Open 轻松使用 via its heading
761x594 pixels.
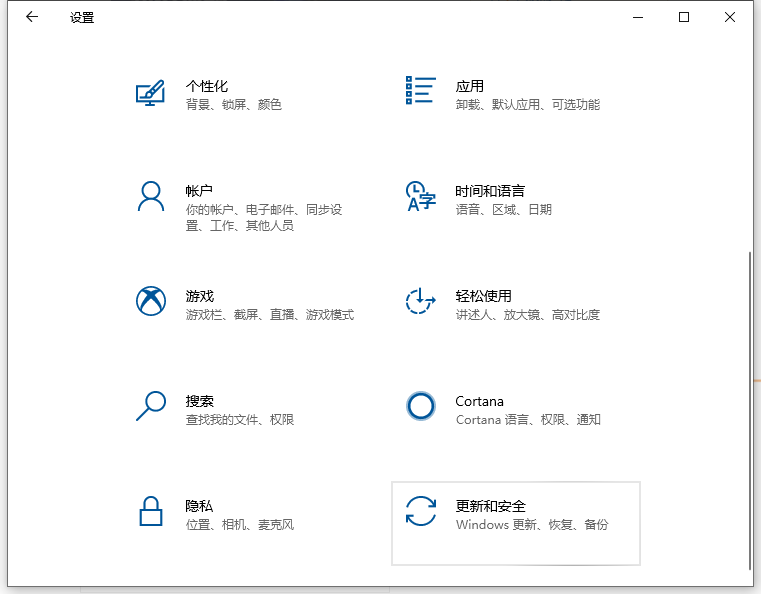point(483,296)
